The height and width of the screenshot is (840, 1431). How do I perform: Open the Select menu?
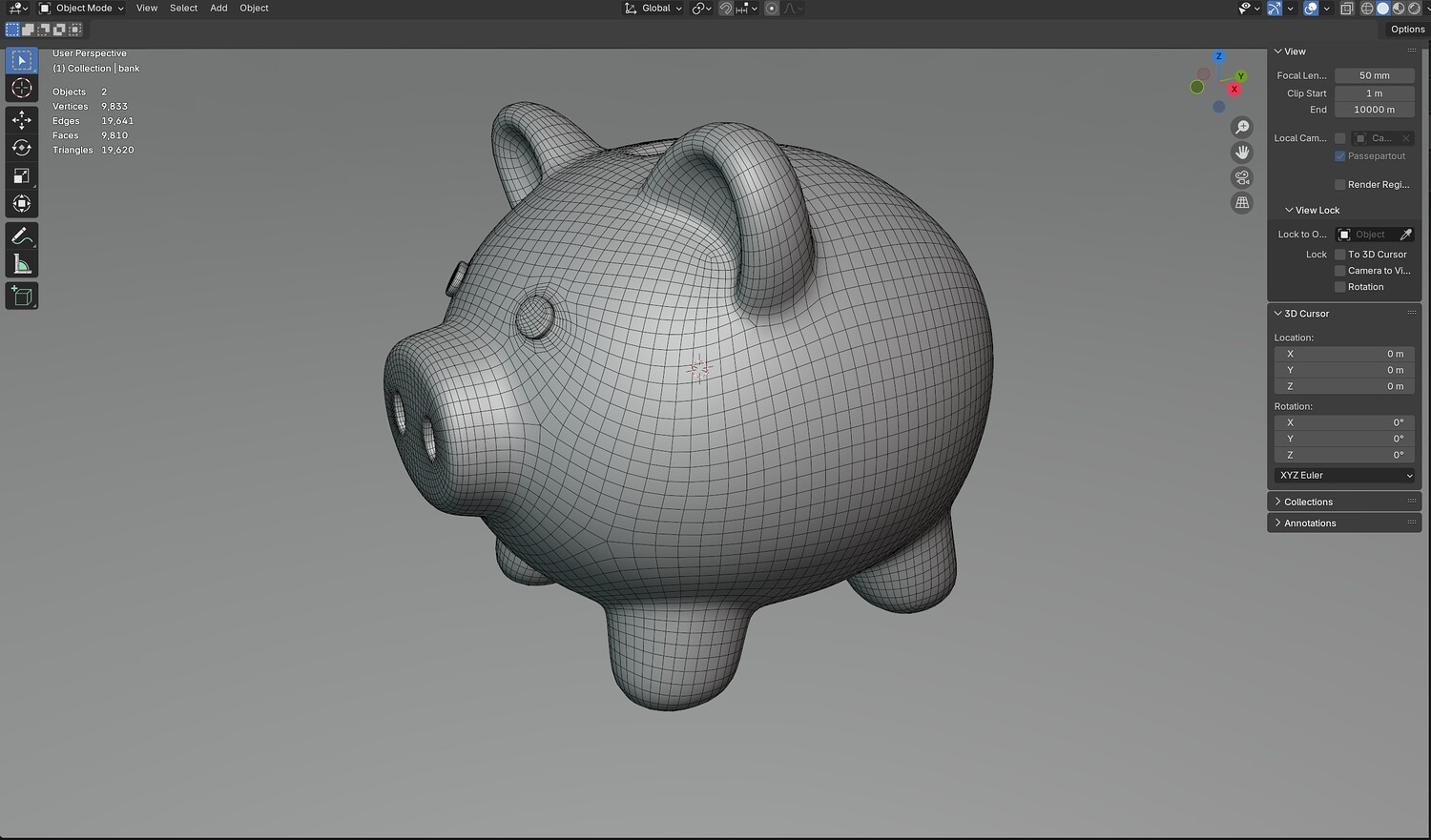183,9
